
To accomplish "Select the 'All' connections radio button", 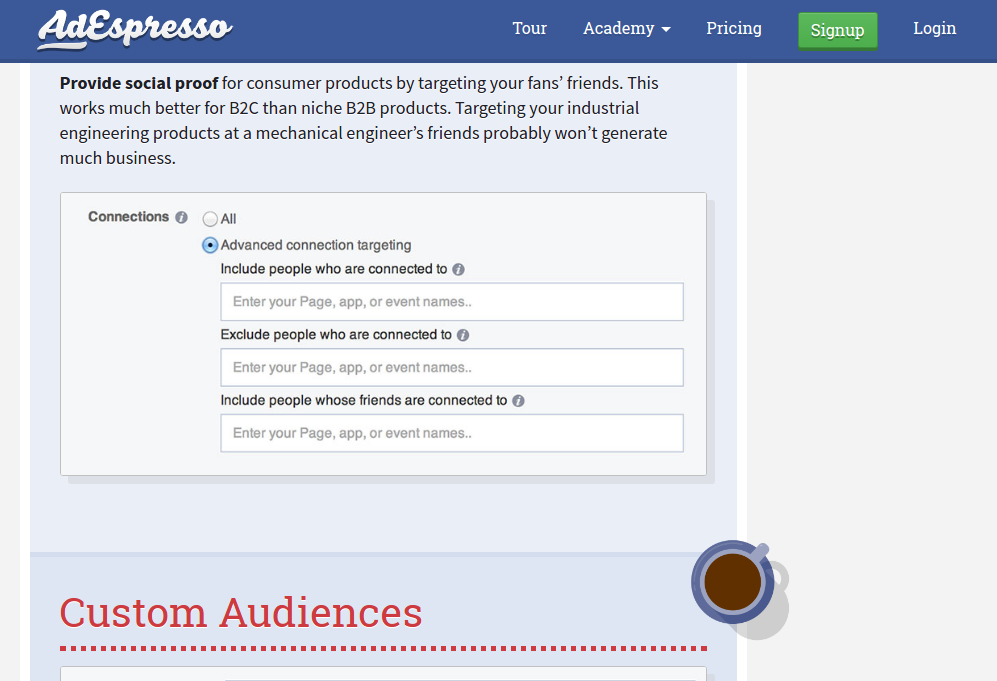I will point(210,219).
